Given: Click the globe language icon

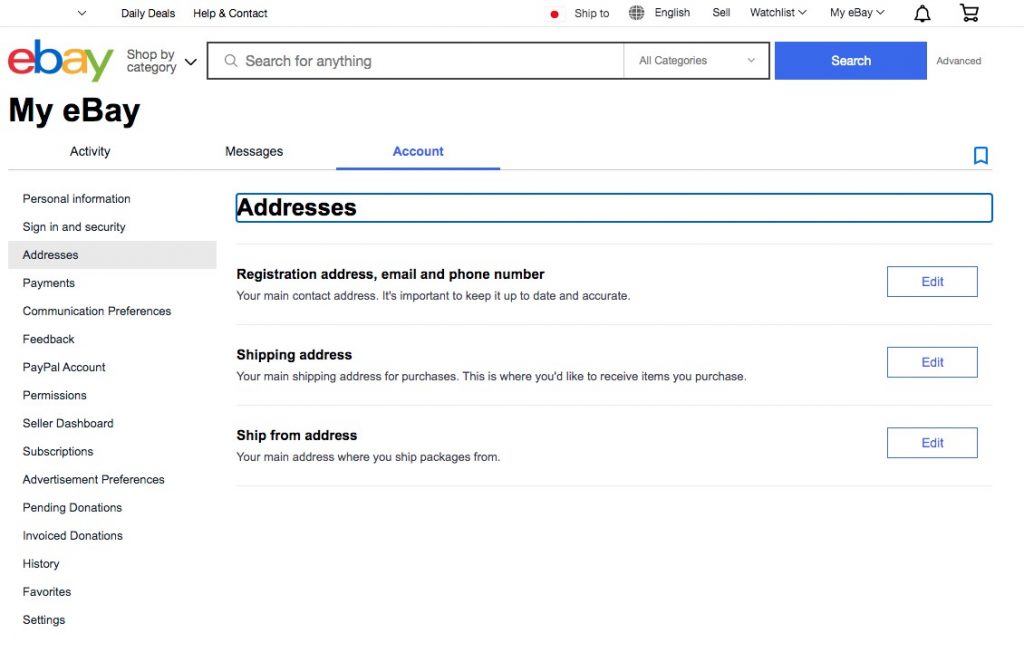Looking at the screenshot, I should click(636, 12).
